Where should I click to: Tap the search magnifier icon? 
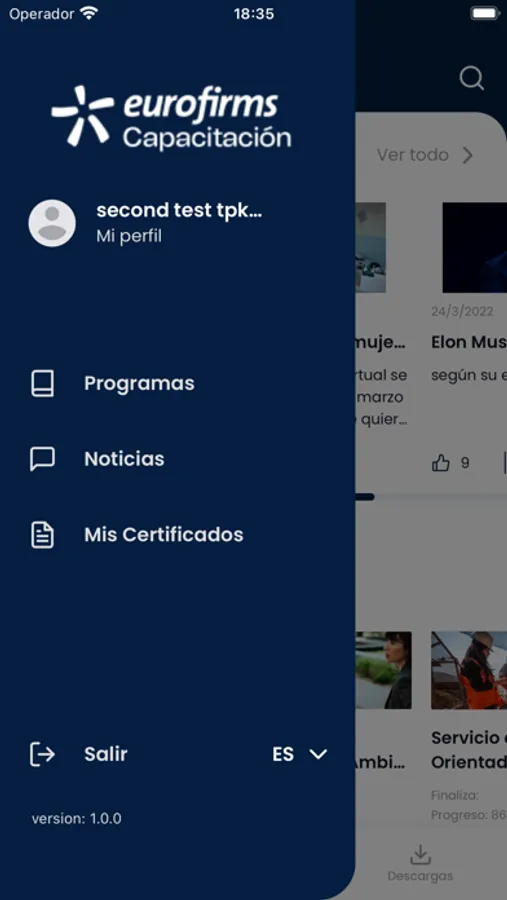click(x=472, y=77)
